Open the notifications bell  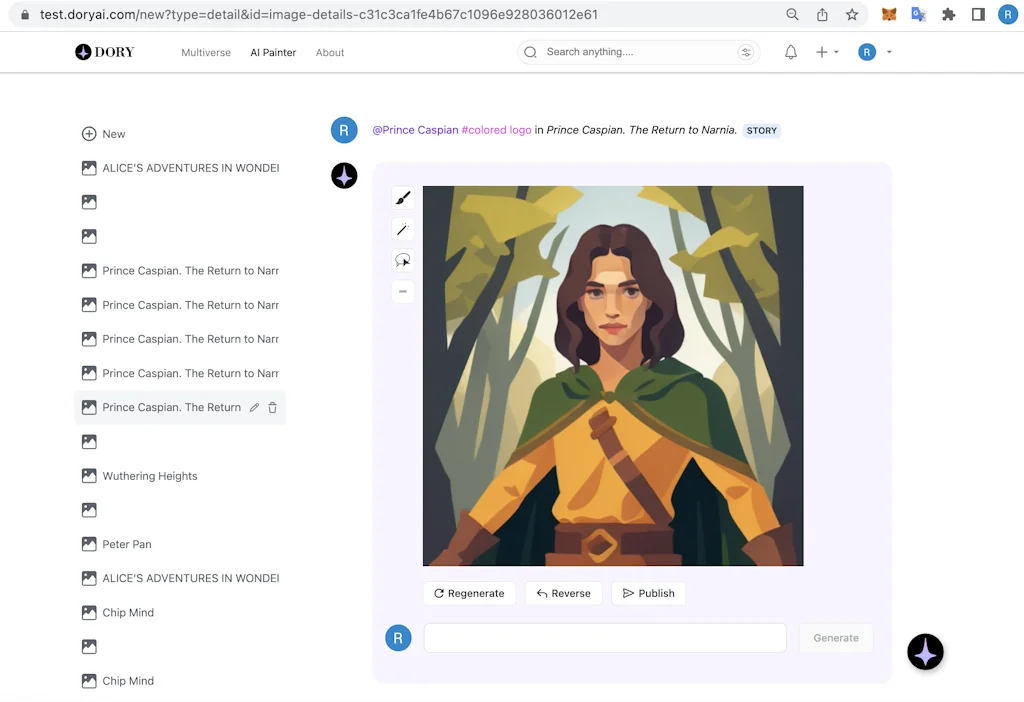pyautogui.click(x=791, y=52)
